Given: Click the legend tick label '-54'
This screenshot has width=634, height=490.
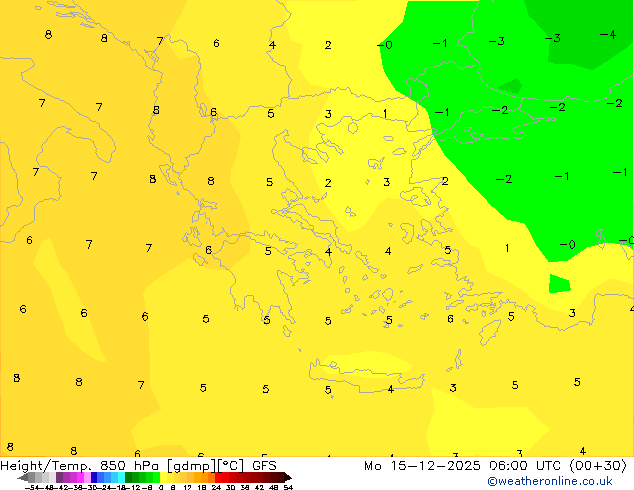Looking at the screenshot, I should click(31, 487).
